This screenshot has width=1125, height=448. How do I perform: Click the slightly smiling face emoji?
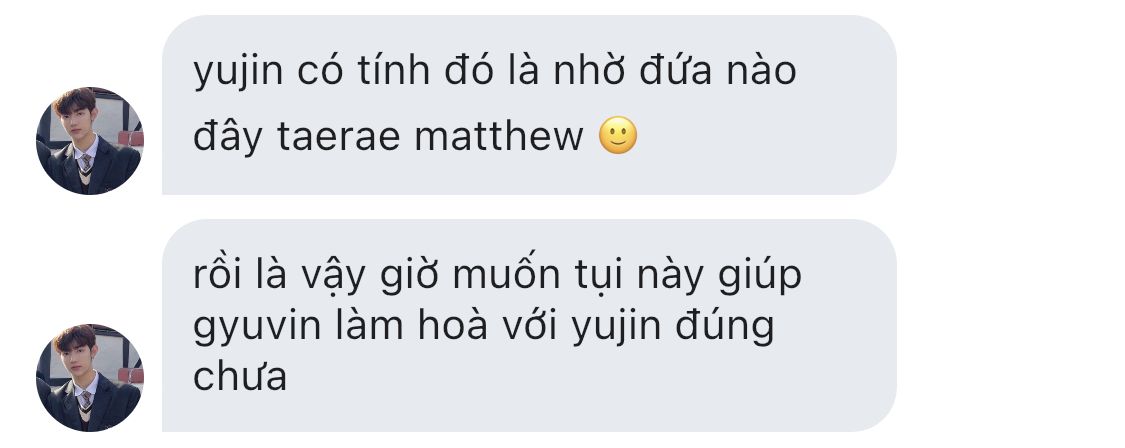[618, 135]
